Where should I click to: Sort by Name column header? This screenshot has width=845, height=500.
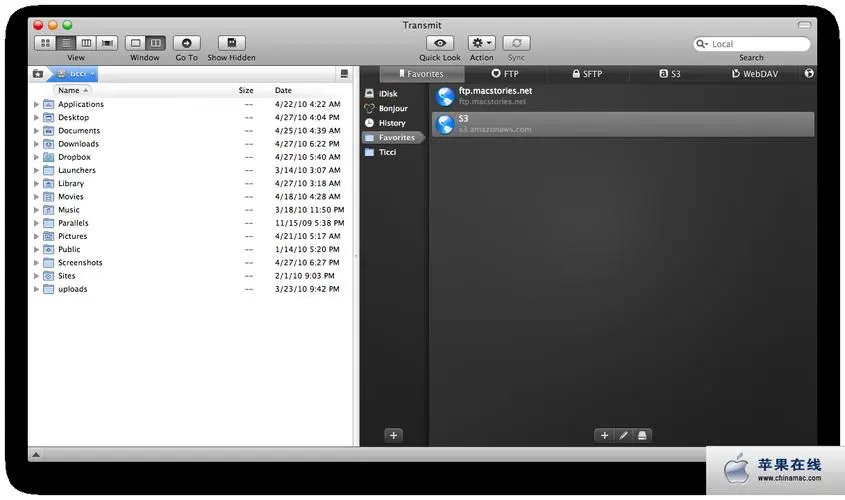point(73,90)
